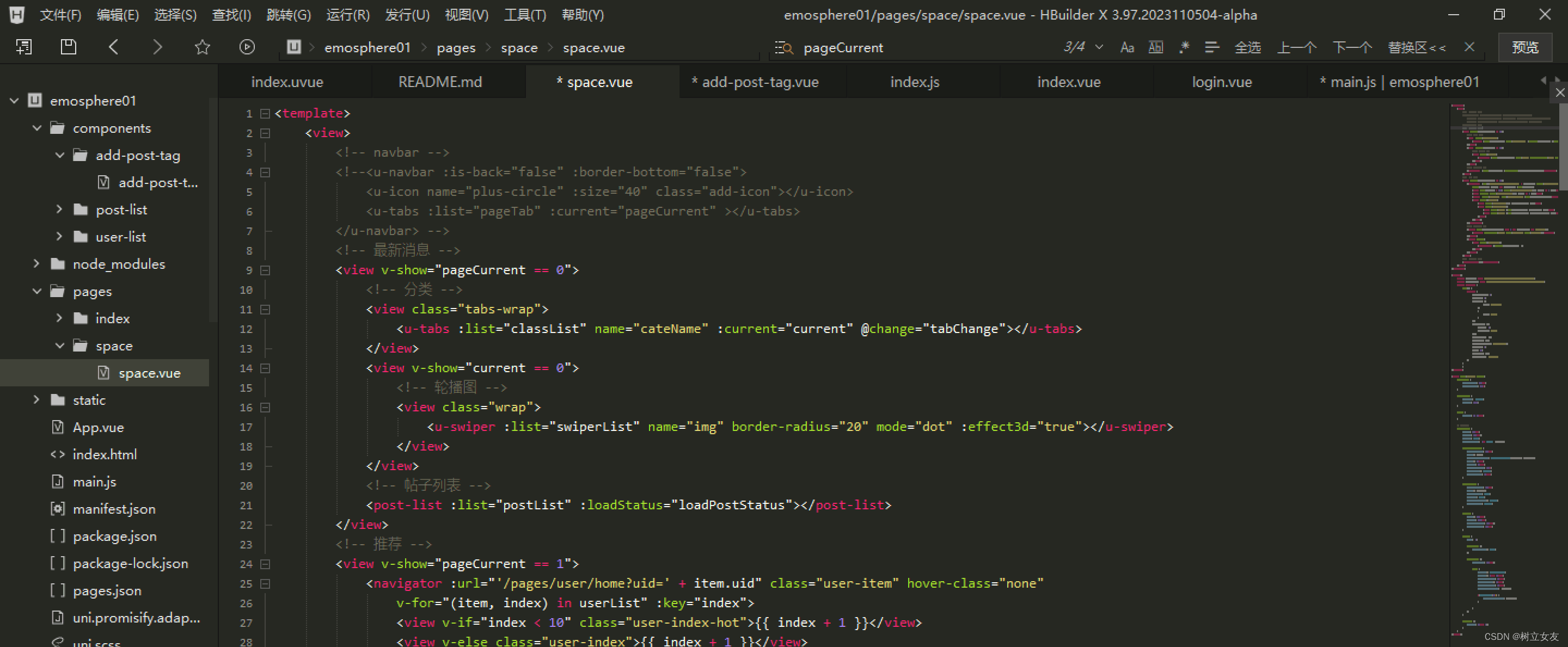Image resolution: width=1568 pixels, height=647 pixels.
Task: Switch to the index.js tab
Action: pos(914,82)
